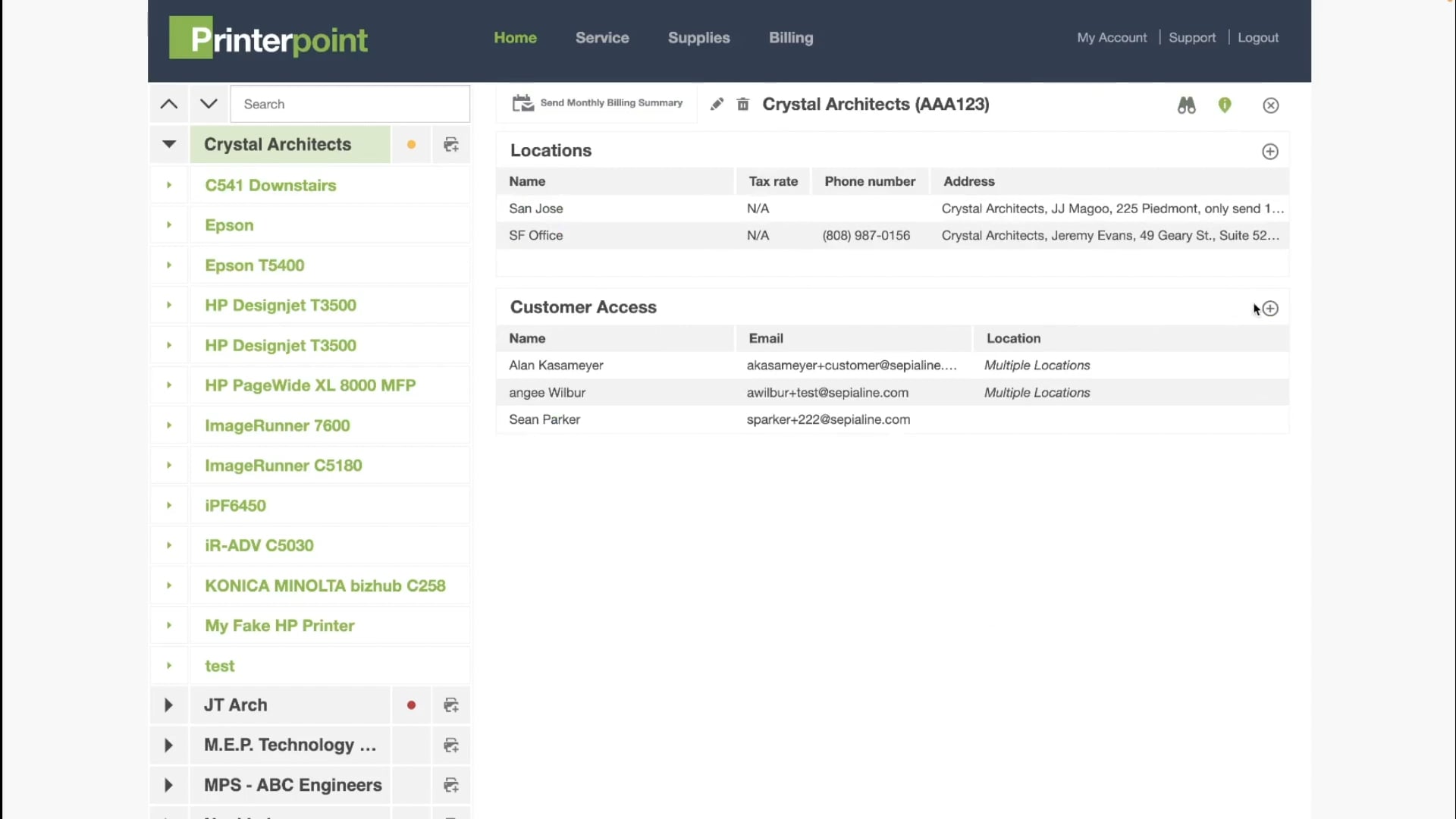The width and height of the screenshot is (1456, 819).
Task: Click the orange status dot for Crystal Architects
Action: pos(411,145)
